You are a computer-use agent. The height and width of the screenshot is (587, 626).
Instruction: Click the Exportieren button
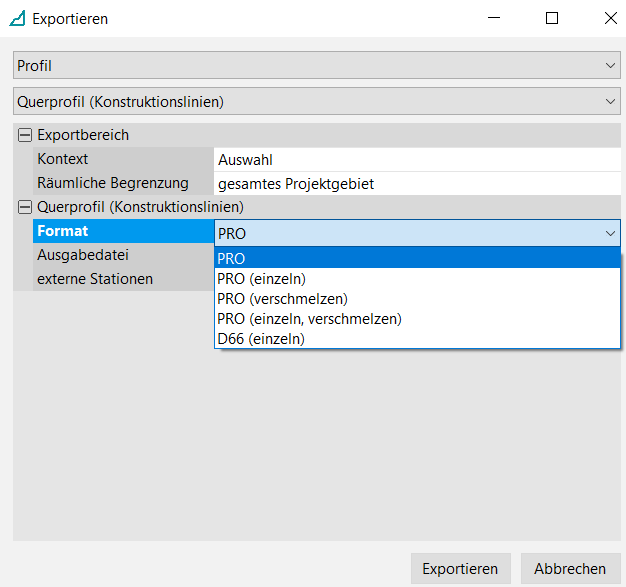(x=460, y=568)
